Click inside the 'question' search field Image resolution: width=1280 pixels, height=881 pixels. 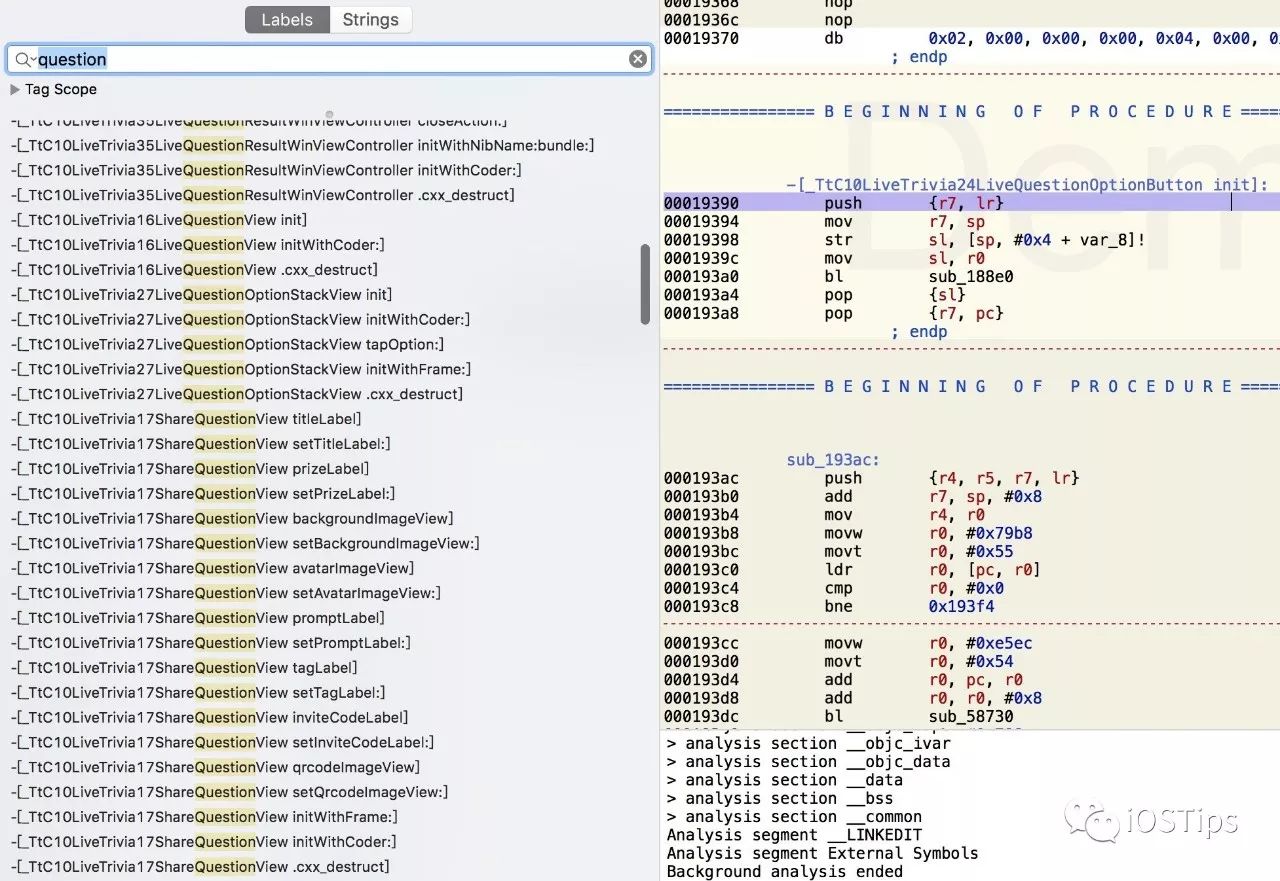(330, 59)
